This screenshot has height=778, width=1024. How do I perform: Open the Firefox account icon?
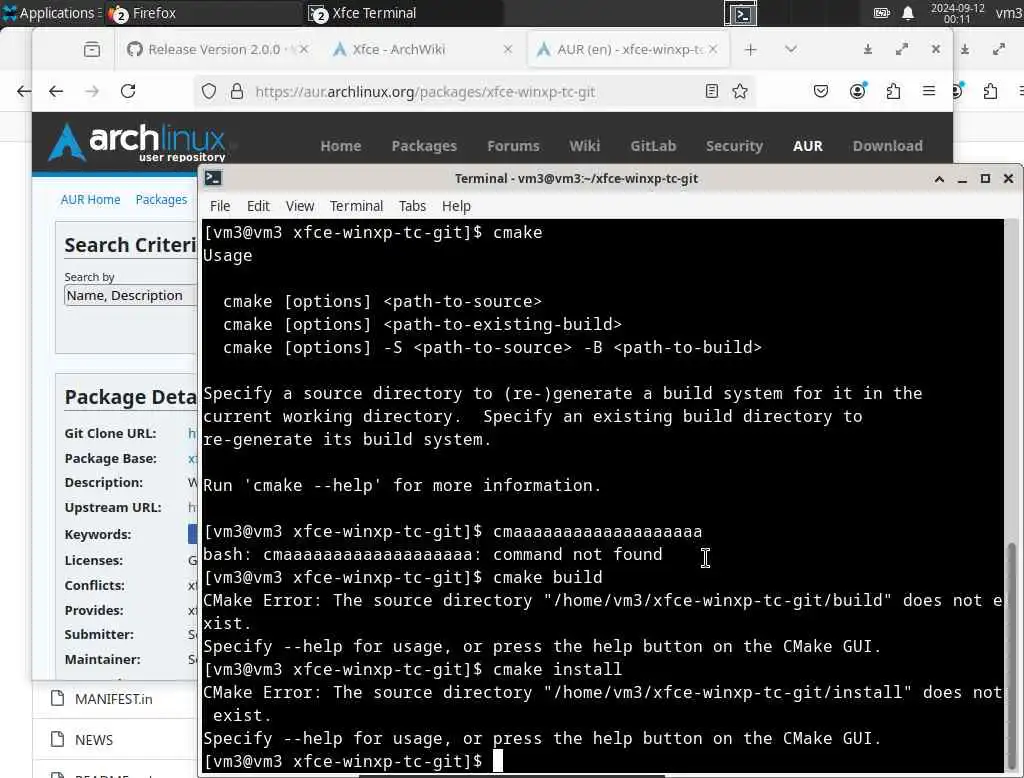pos(857,91)
